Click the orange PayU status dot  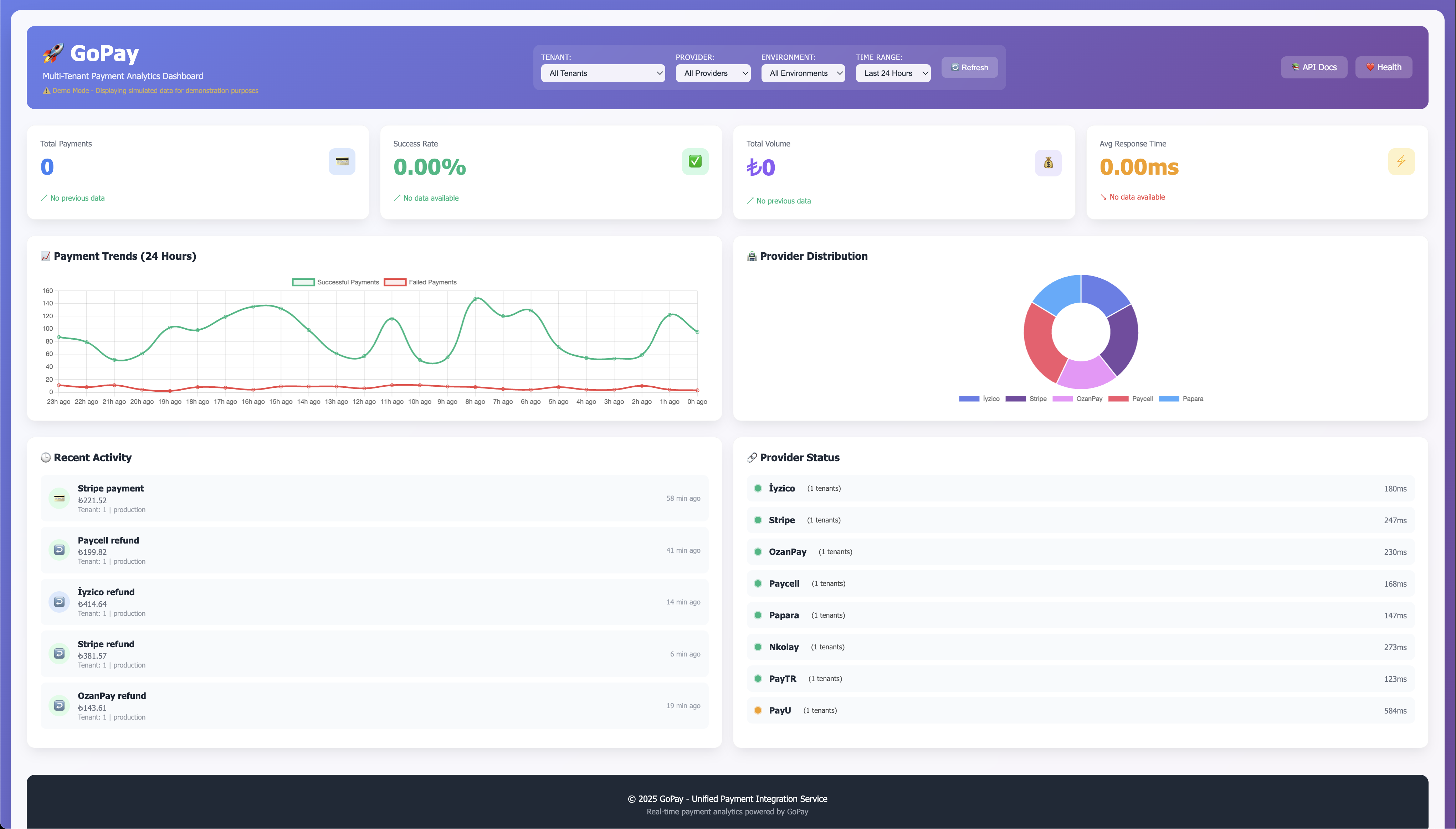click(758, 711)
